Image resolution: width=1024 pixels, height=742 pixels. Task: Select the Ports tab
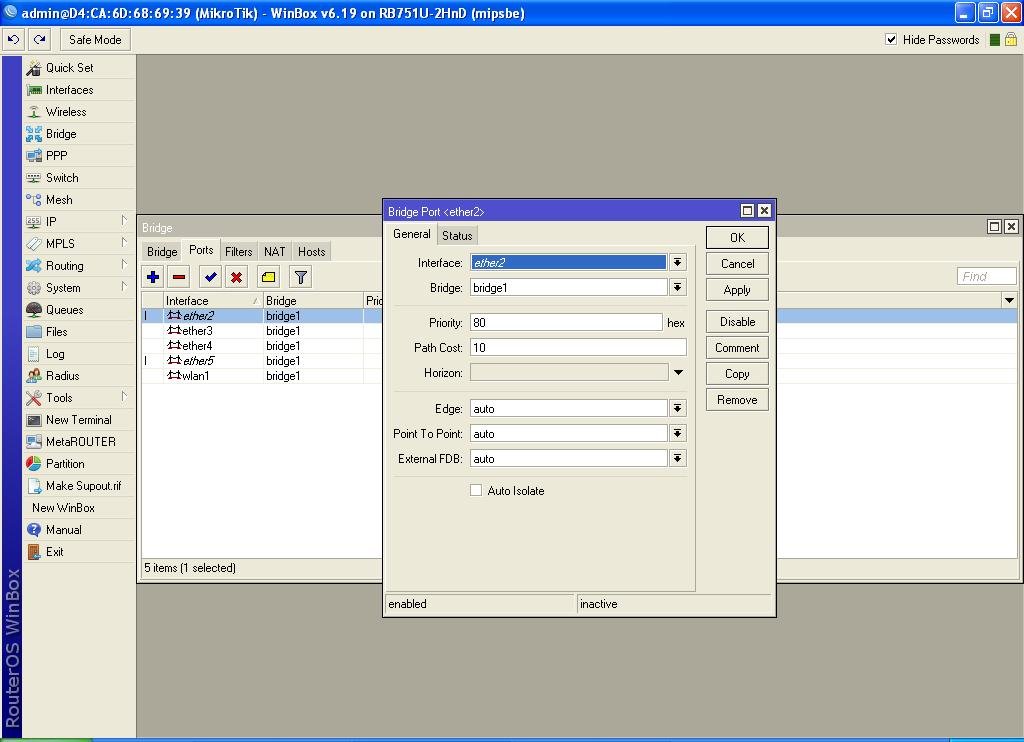tap(201, 250)
